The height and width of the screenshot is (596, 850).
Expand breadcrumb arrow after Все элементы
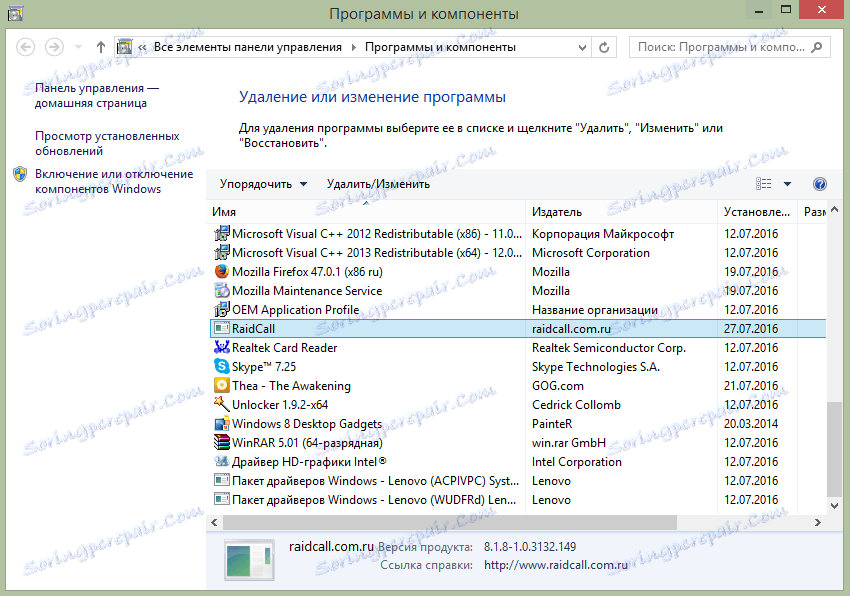coord(353,48)
